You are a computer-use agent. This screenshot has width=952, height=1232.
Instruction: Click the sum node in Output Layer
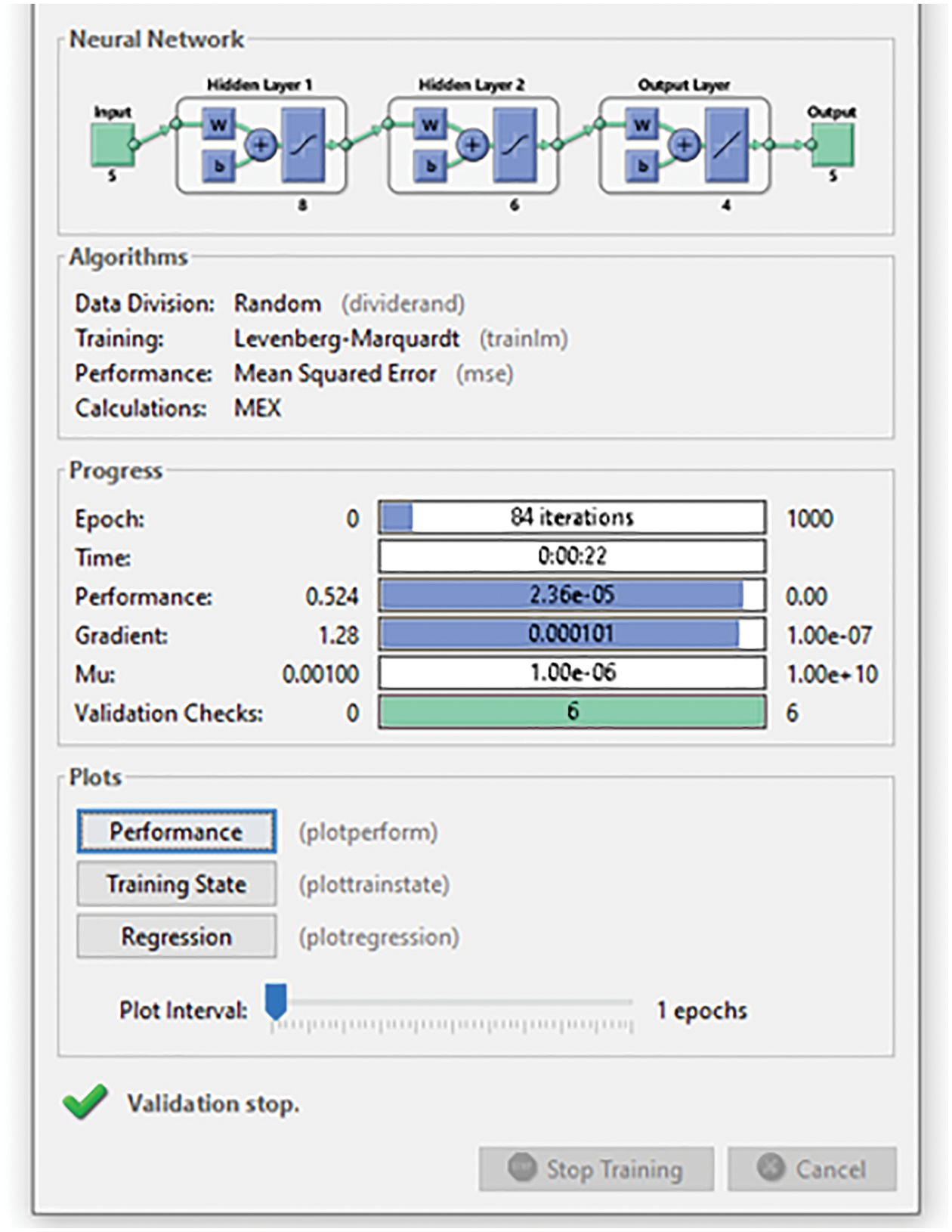coord(685,144)
